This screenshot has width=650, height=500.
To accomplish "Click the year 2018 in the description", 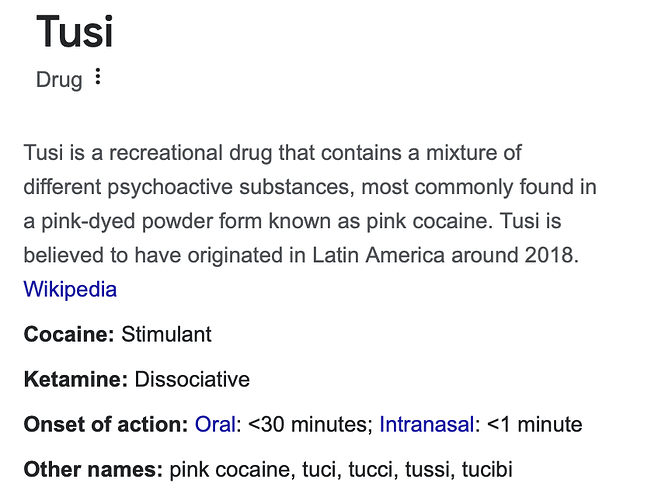I will tap(549, 255).
